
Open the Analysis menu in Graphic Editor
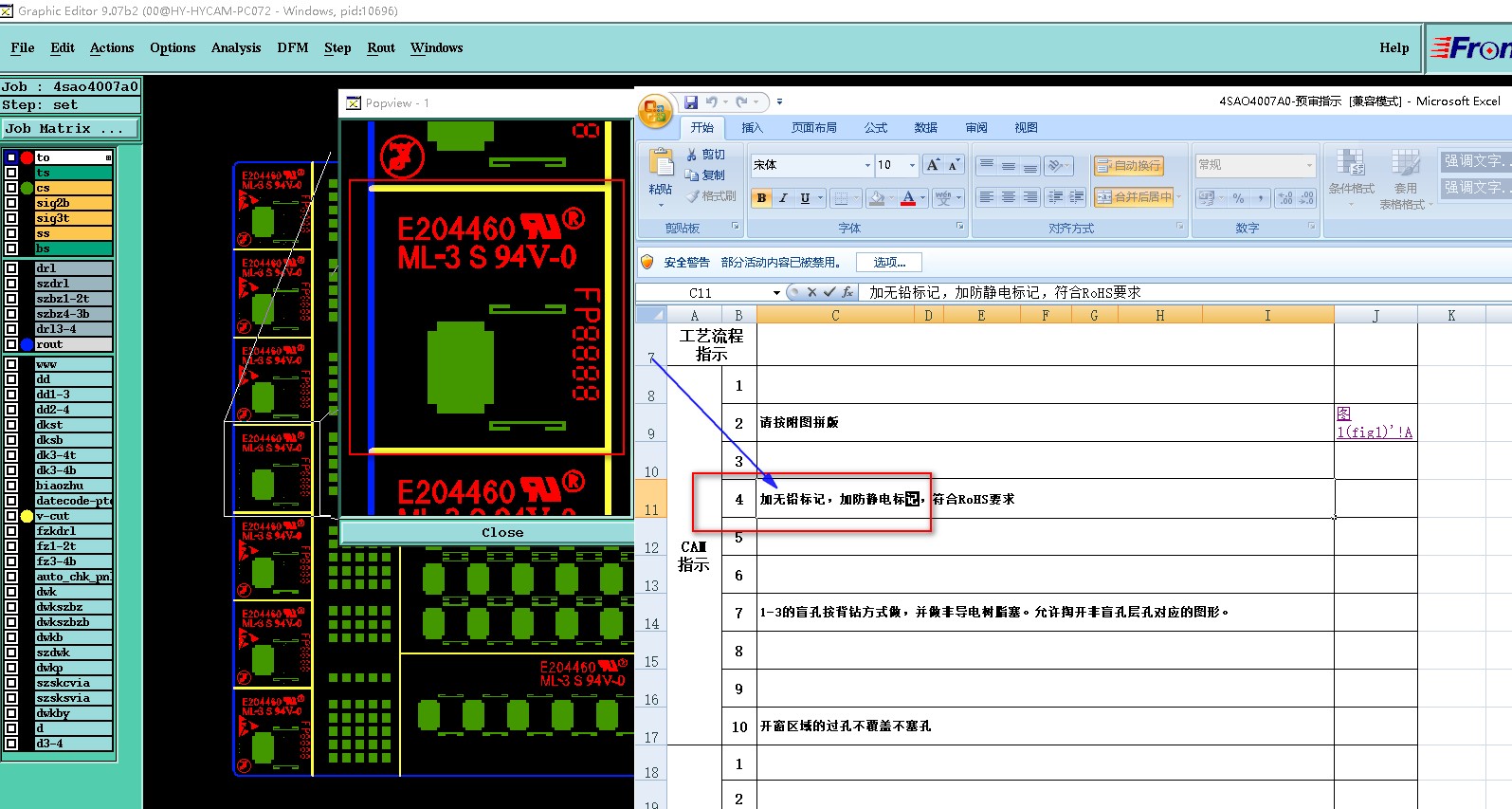pyautogui.click(x=236, y=48)
